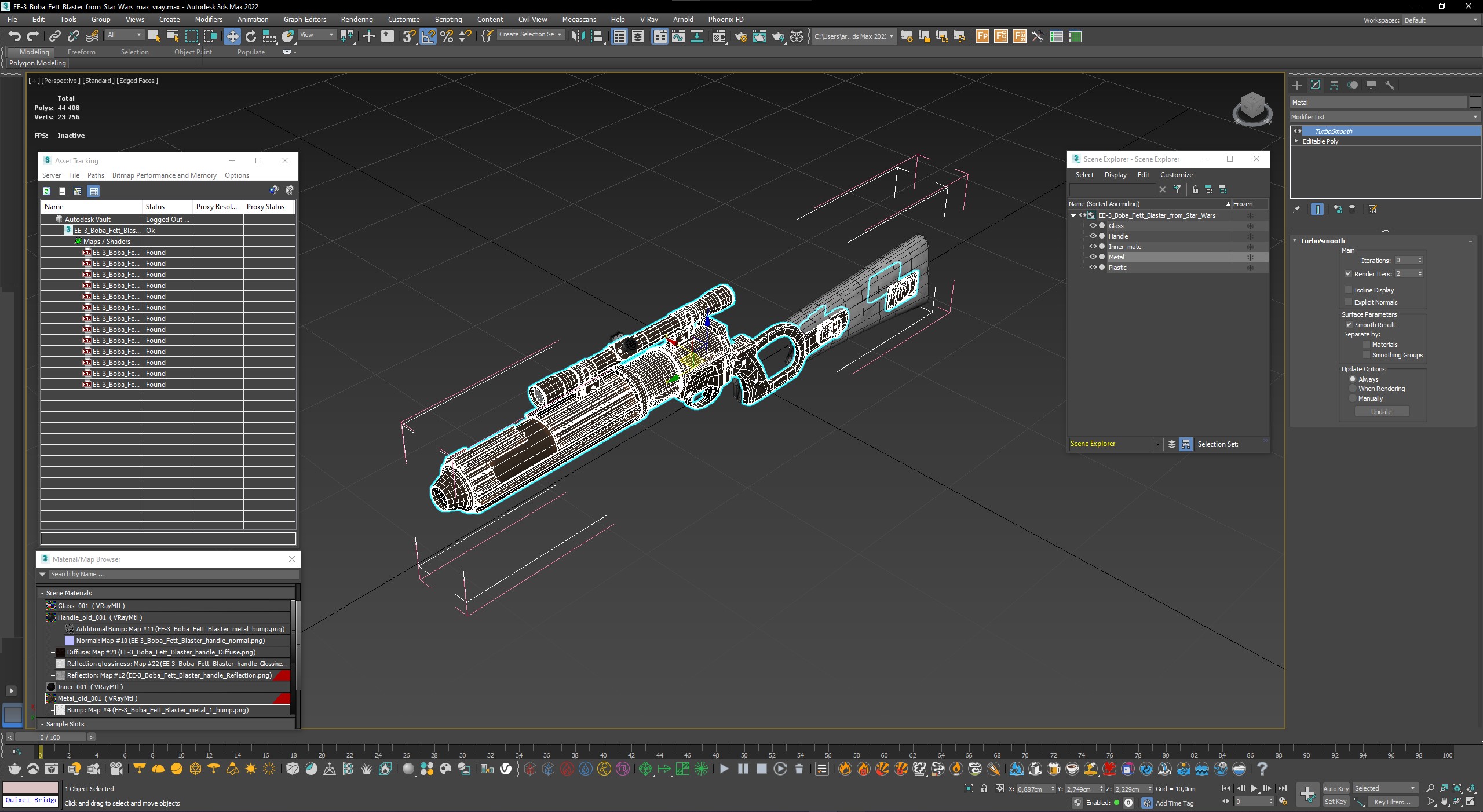Image resolution: width=1483 pixels, height=812 pixels.
Task: Open the Render Setup dialog icon
Action: (741, 36)
